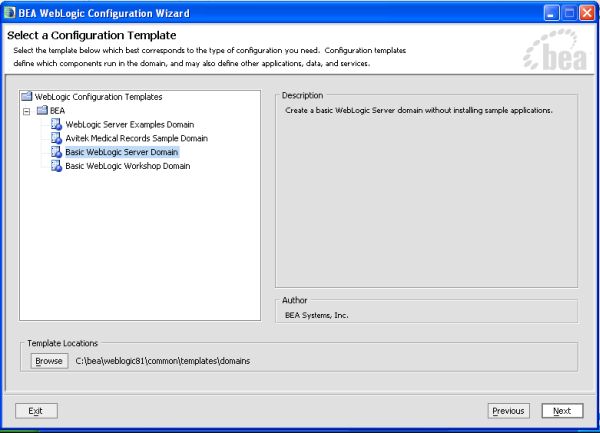Go back with the Previous button
The height and width of the screenshot is (433, 600).
coord(508,411)
